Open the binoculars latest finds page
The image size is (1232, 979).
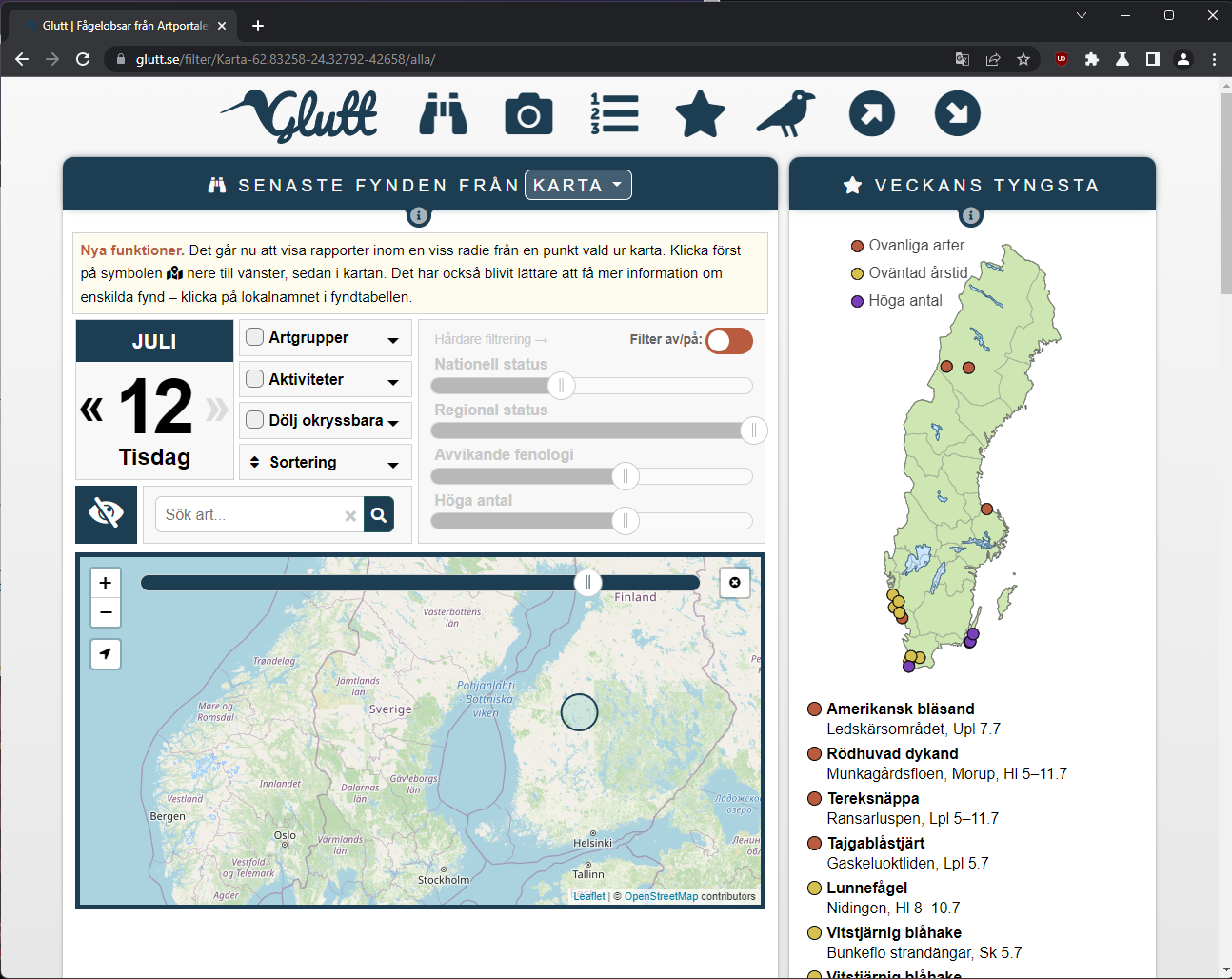(444, 113)
